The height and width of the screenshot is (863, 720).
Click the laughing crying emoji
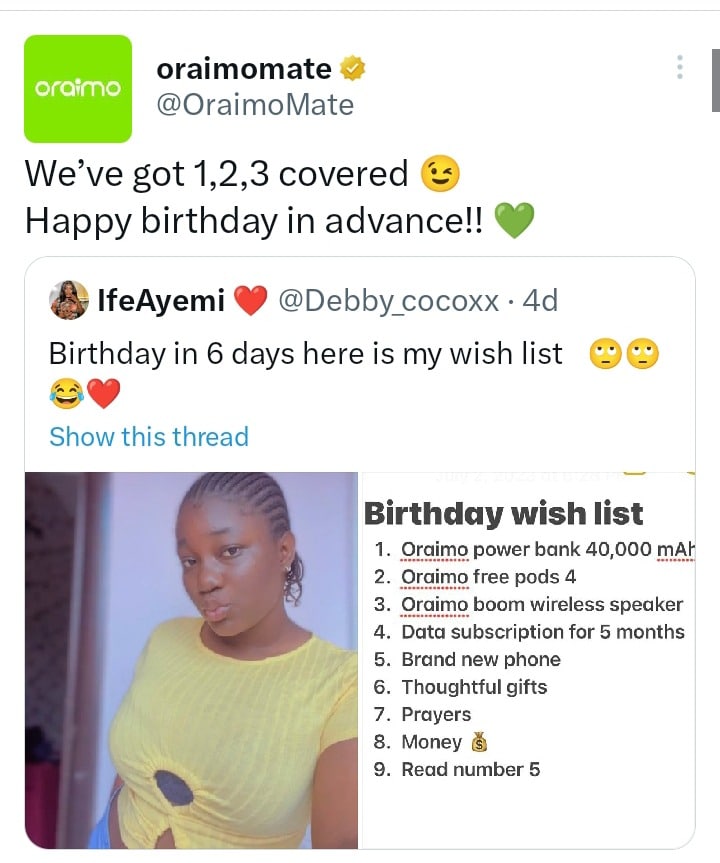point(66,393)
